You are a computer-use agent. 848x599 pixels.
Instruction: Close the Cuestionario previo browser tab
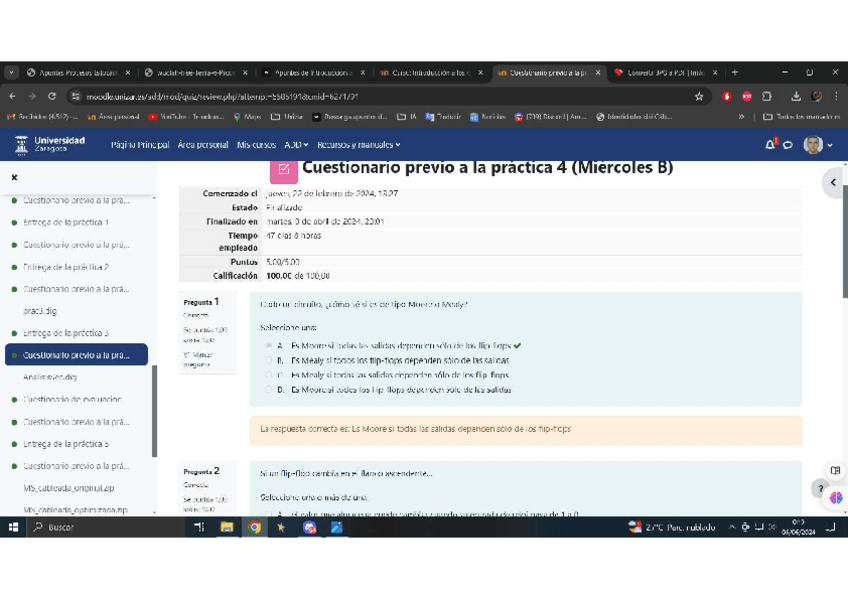coord(598,72)
